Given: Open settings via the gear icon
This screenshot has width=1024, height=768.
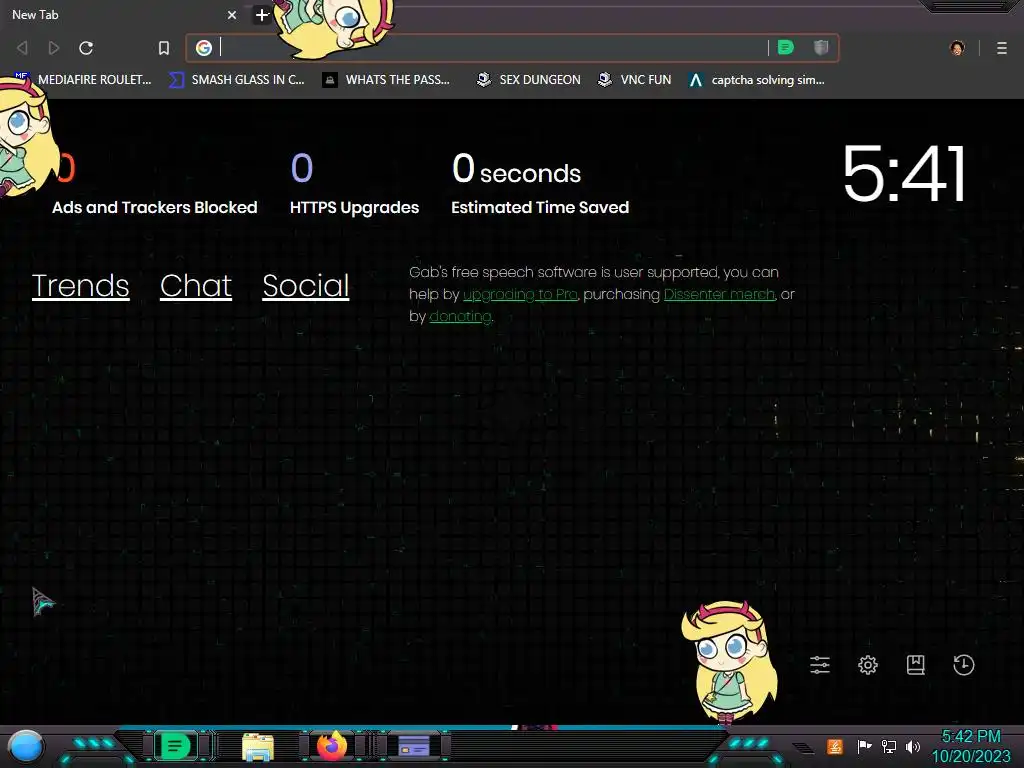Looking at the screenshot, I should pyautogui.click(x=867, y=665).
